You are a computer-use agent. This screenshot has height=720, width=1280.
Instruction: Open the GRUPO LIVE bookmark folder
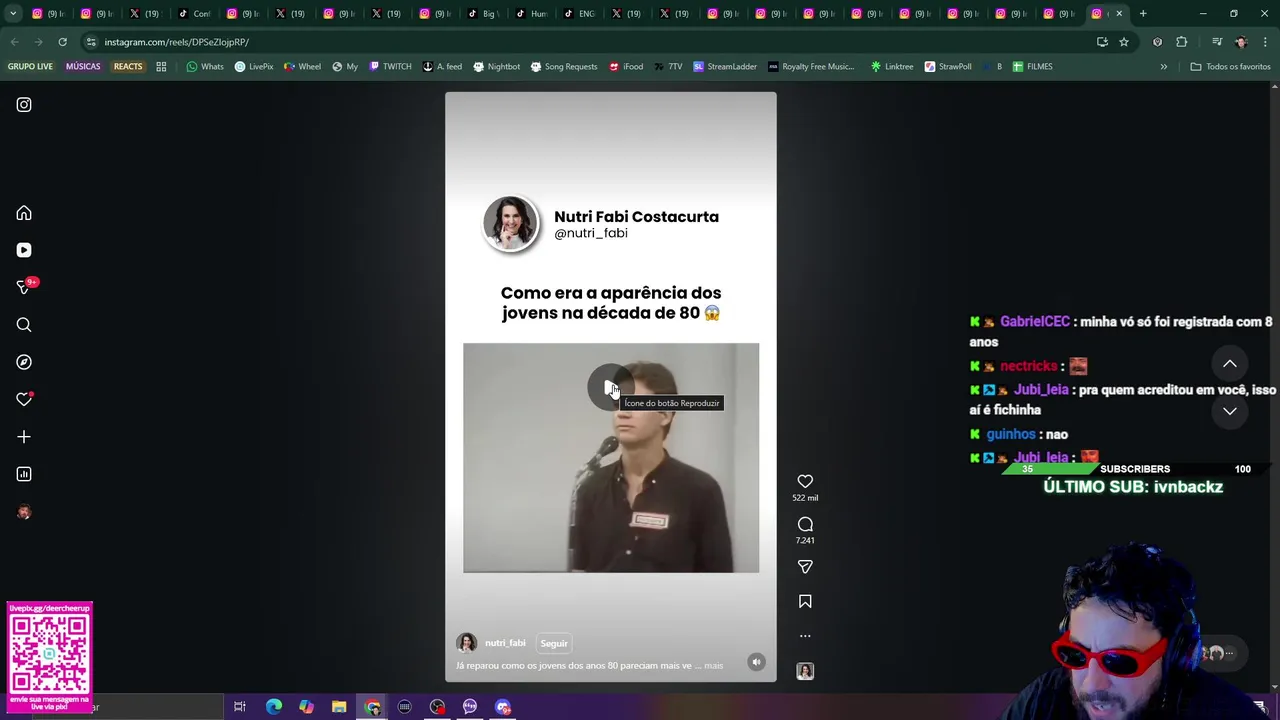[30, 67]
